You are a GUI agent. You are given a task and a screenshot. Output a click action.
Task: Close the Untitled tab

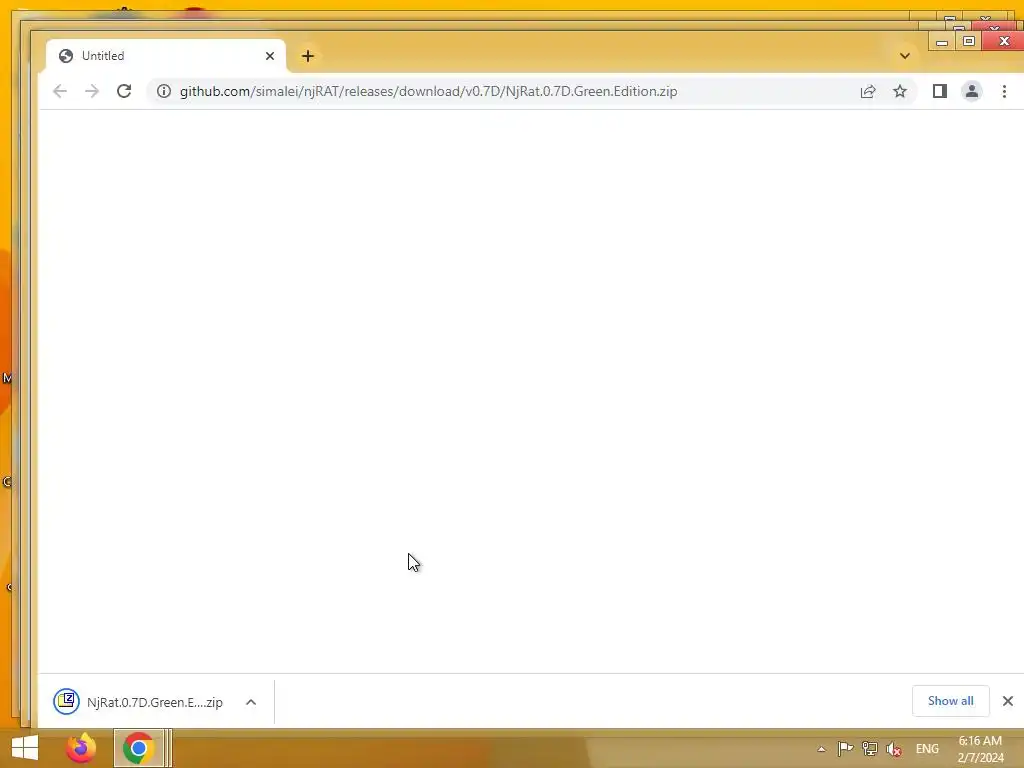(270, 56)
